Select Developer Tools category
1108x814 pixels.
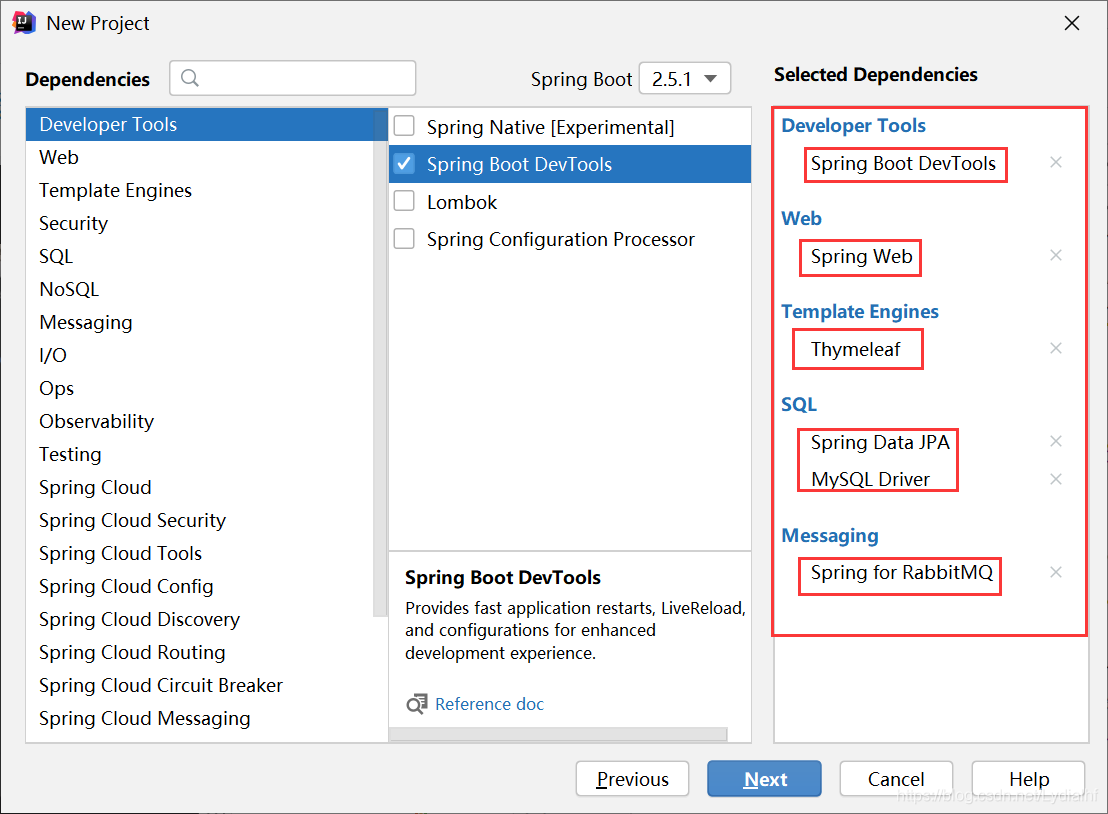coord(206,124)
